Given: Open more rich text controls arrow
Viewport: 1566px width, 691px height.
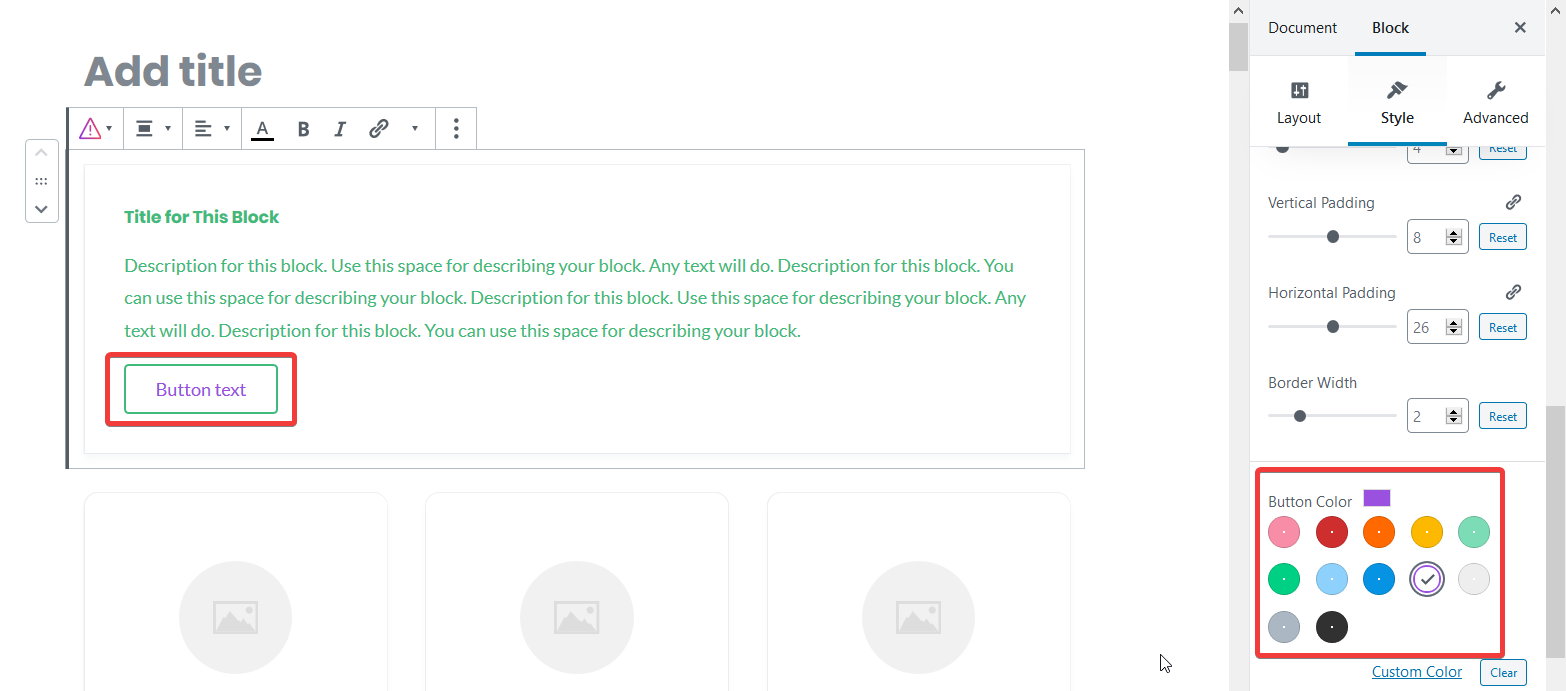Looking at the screenshot, I should click(414, 129).
